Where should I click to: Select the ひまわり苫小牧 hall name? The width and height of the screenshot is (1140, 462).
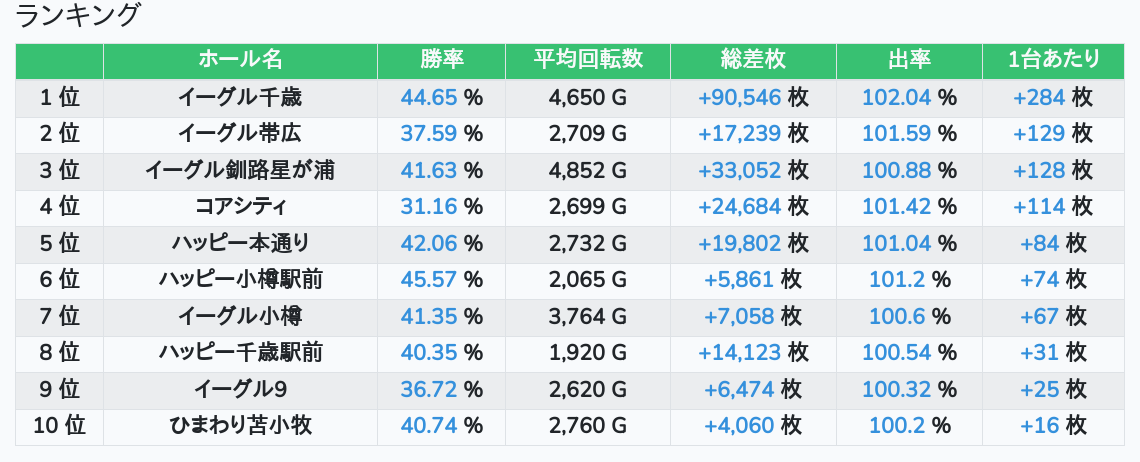[x=240, y=426]
